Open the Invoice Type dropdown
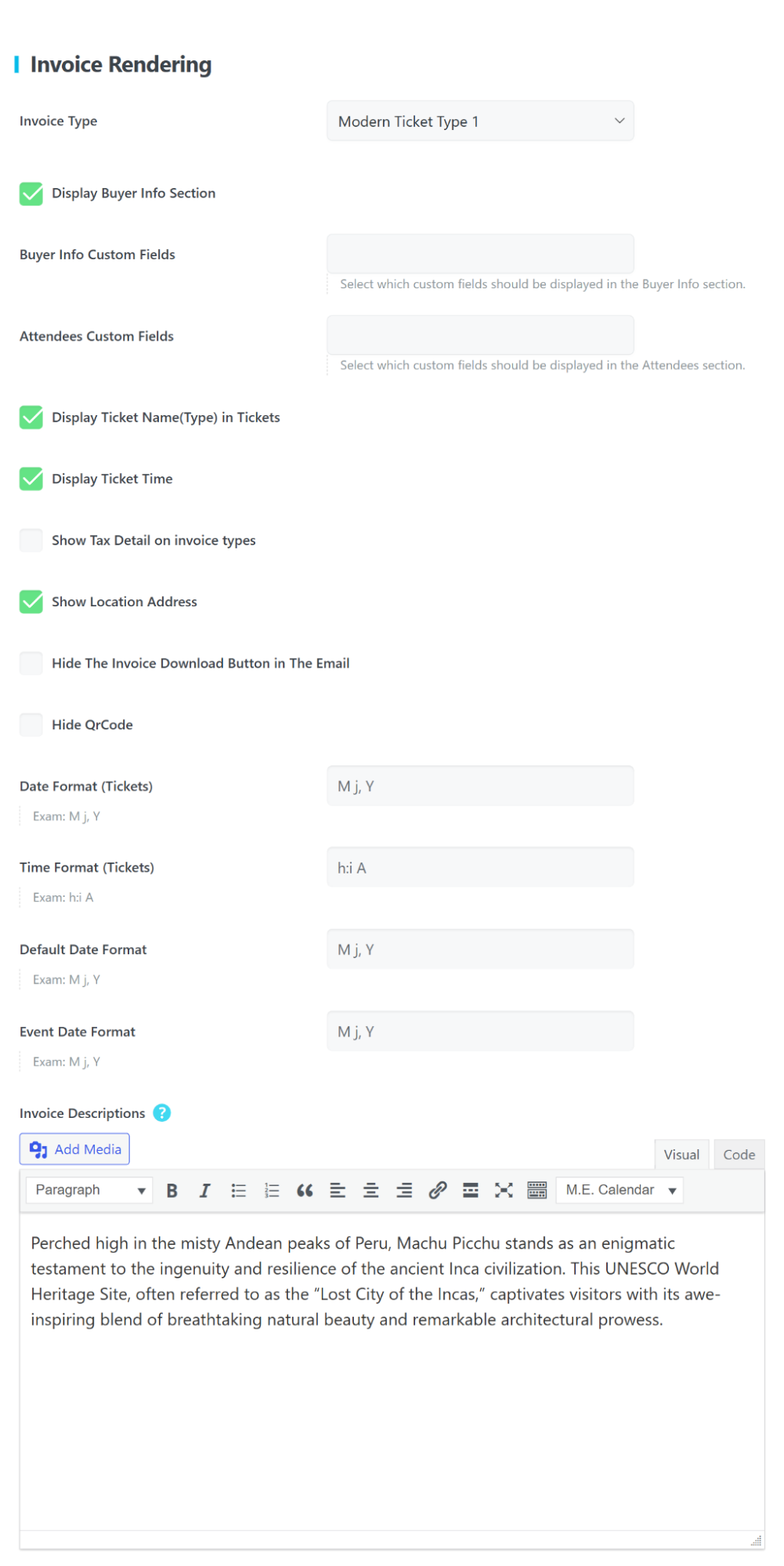The image size is (784, 1566). point(480,121)
